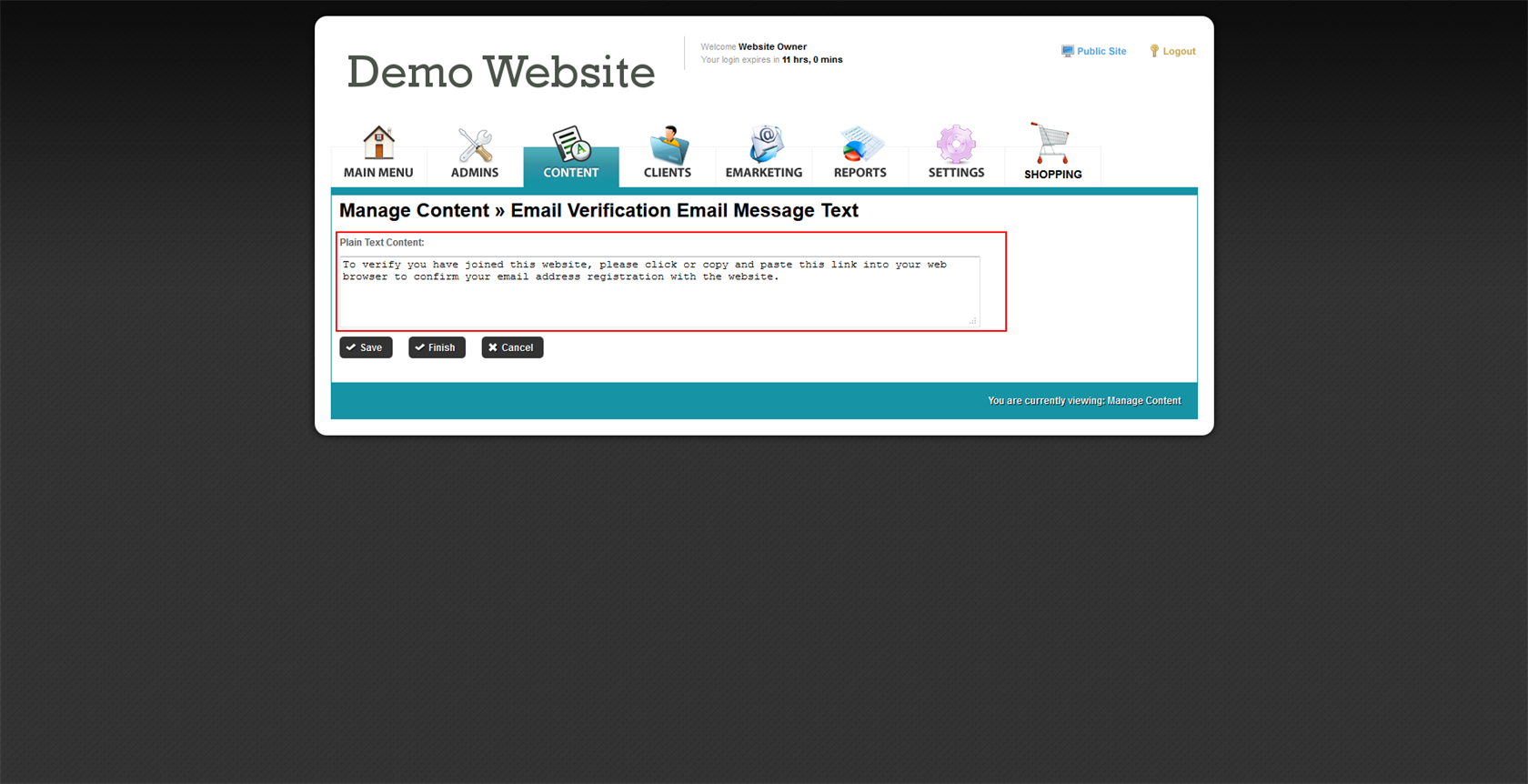Screen dimensions: 1528x784
Task: Visit the Public Site link
Action: point(1101,52)
